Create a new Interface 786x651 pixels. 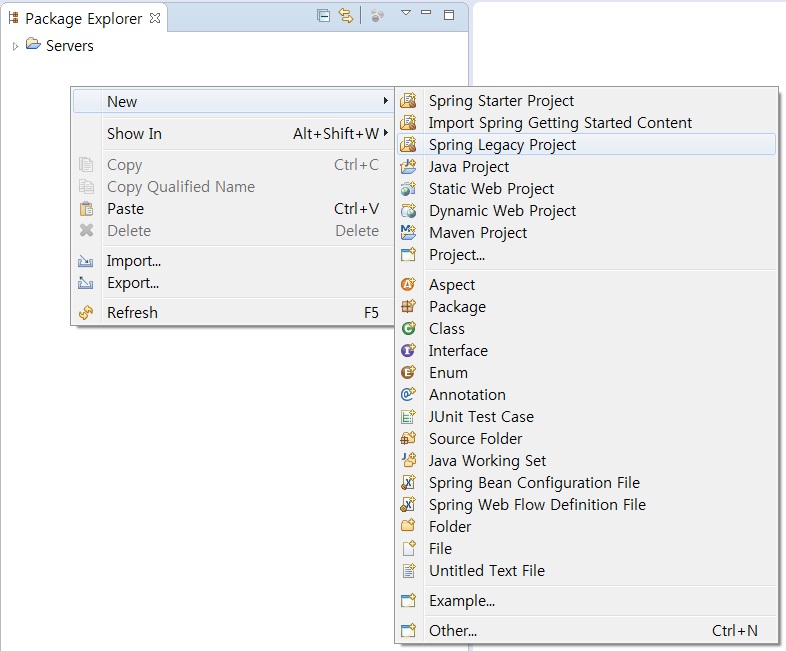click(586, 350)
